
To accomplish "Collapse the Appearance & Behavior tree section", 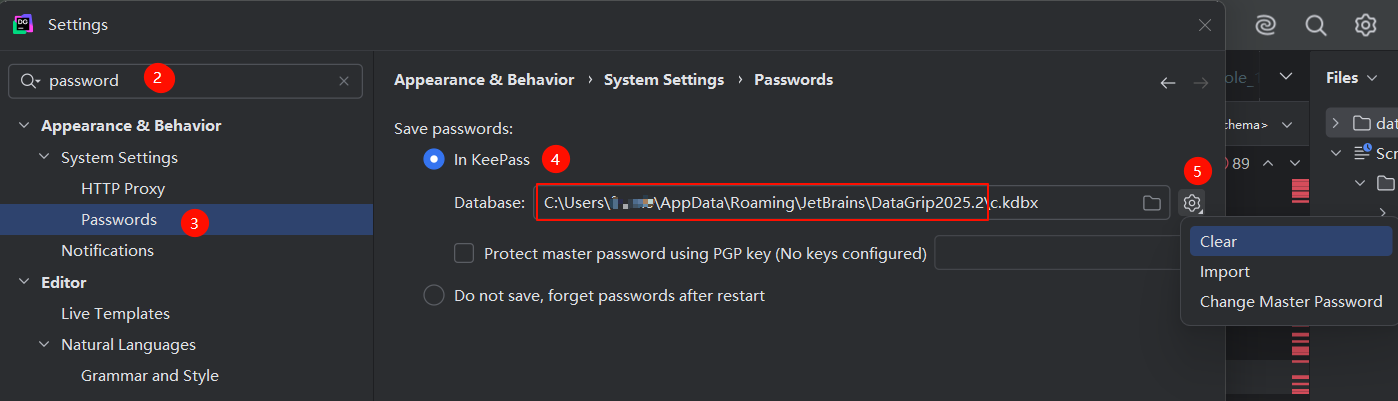I will (x=24, y=126).
